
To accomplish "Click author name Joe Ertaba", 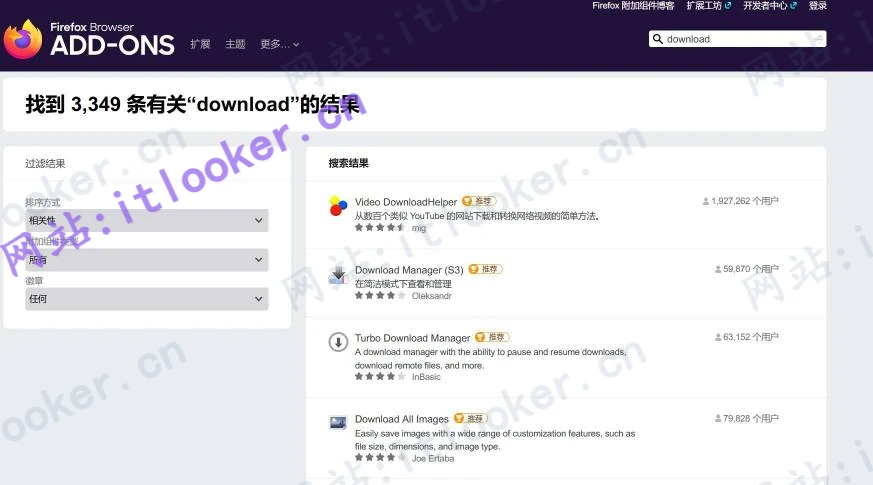I will [433, 458].
